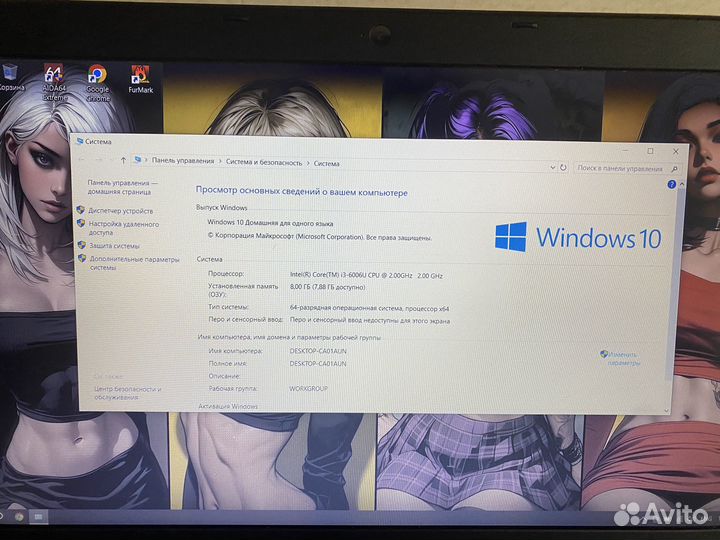The width and height of the screenshot is (720, 540).
Task: Open 'Диспетчер устройств' link
Action: pos(121,211)
